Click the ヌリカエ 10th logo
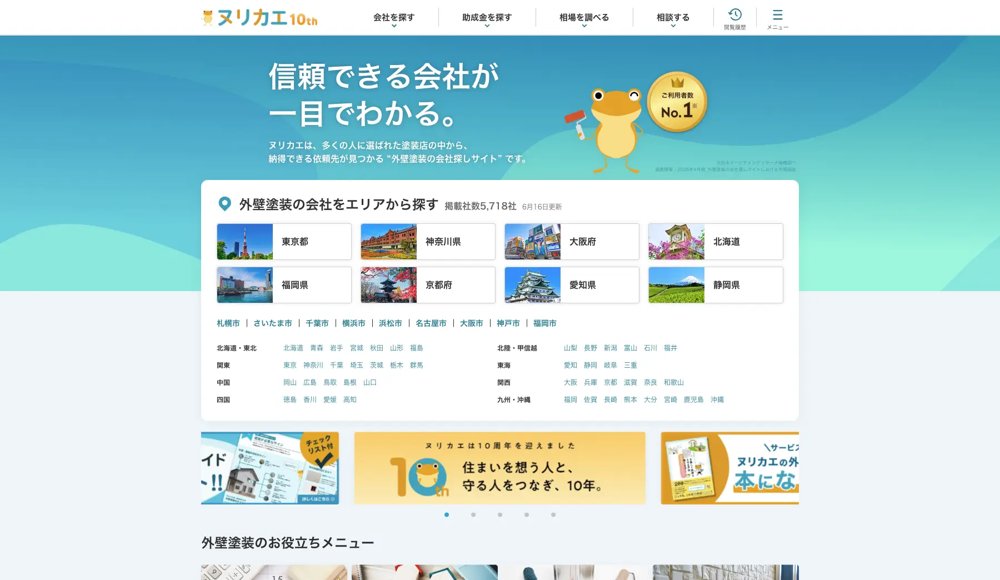 (259, 17)
